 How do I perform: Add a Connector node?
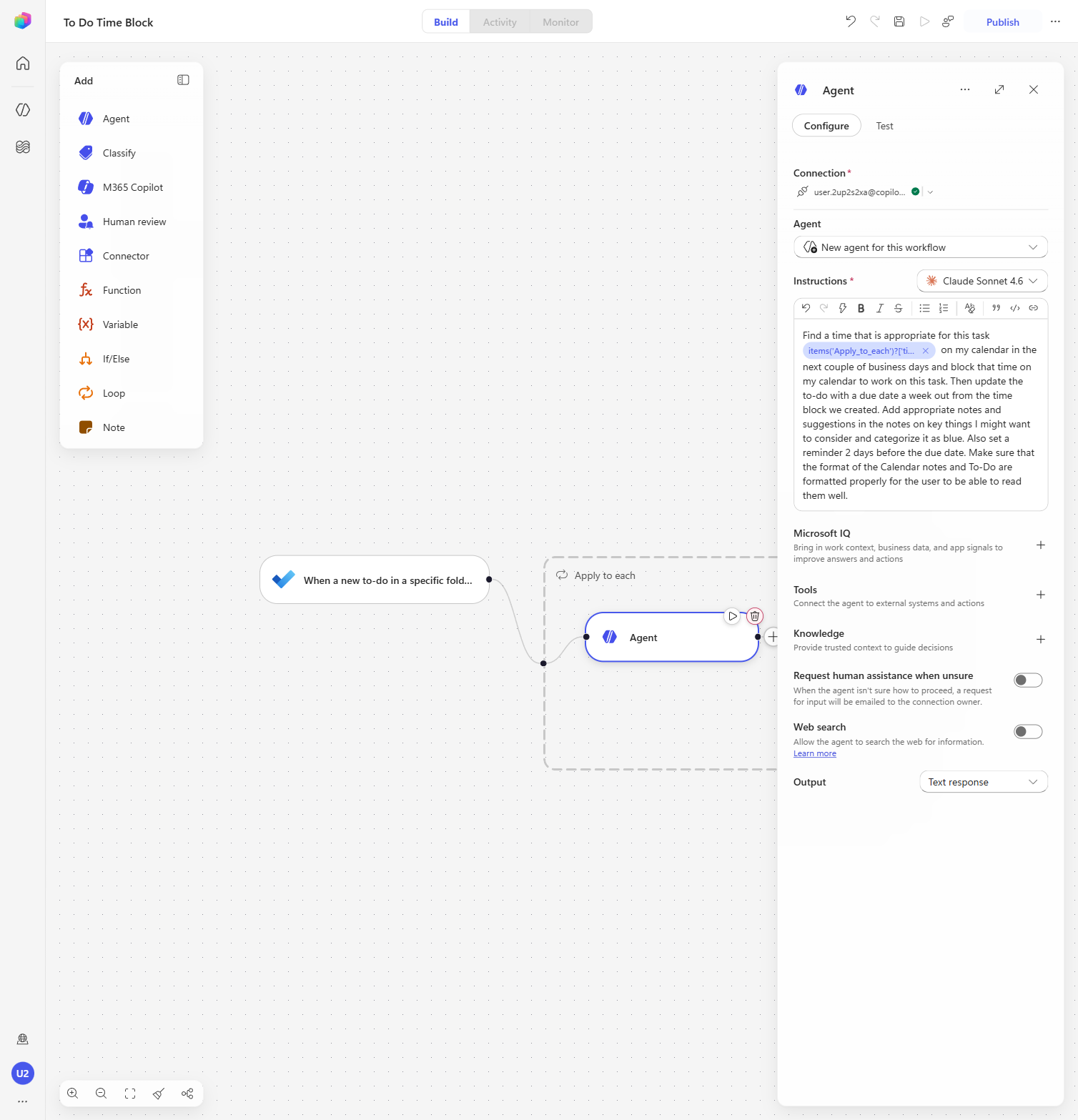click(132, 256)
